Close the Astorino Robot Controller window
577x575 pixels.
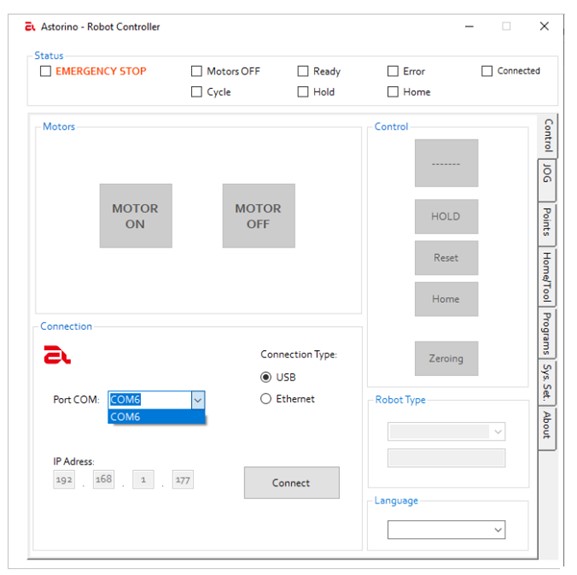coord(544,26)
